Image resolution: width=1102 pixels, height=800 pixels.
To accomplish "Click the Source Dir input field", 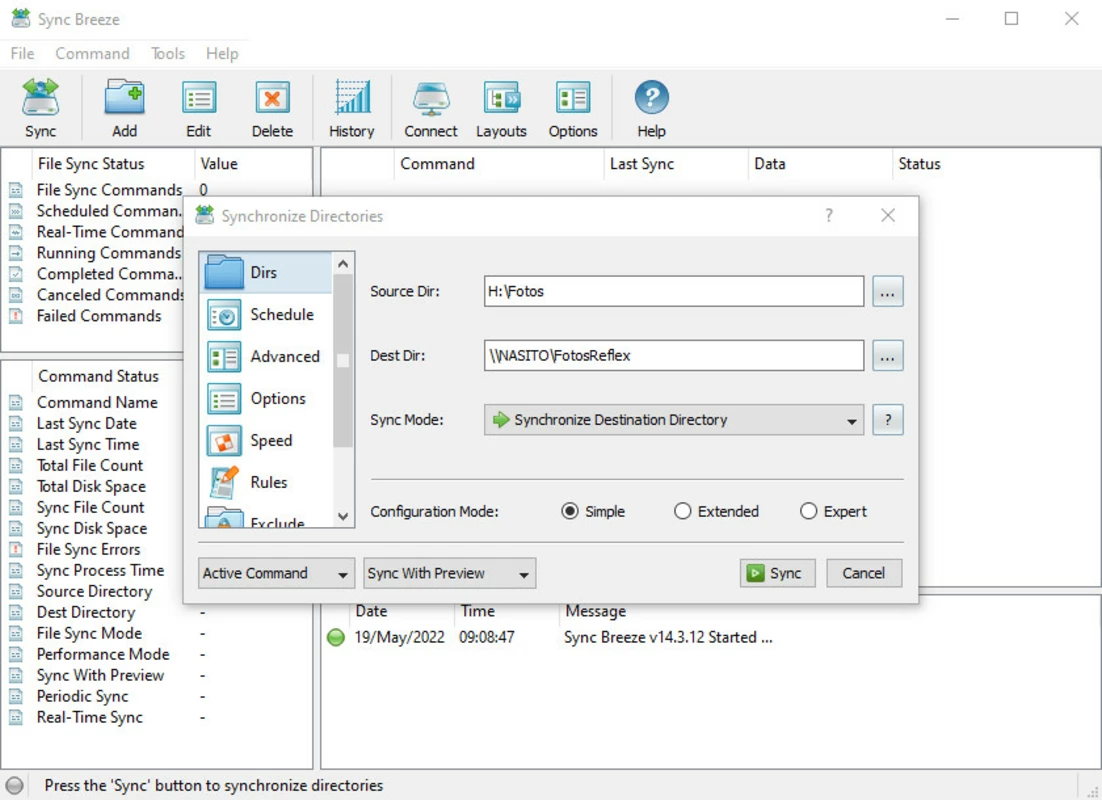I will click(673, 291).
